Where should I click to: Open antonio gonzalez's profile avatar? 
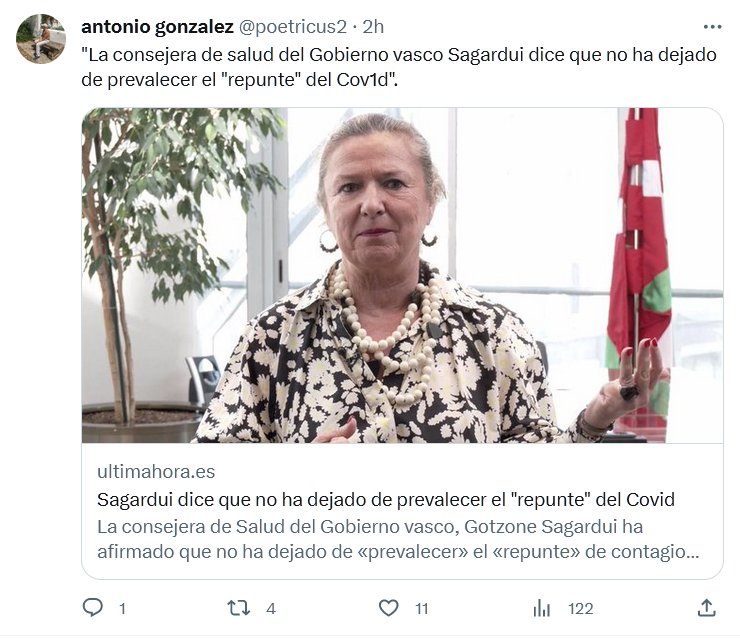(41, 39)
